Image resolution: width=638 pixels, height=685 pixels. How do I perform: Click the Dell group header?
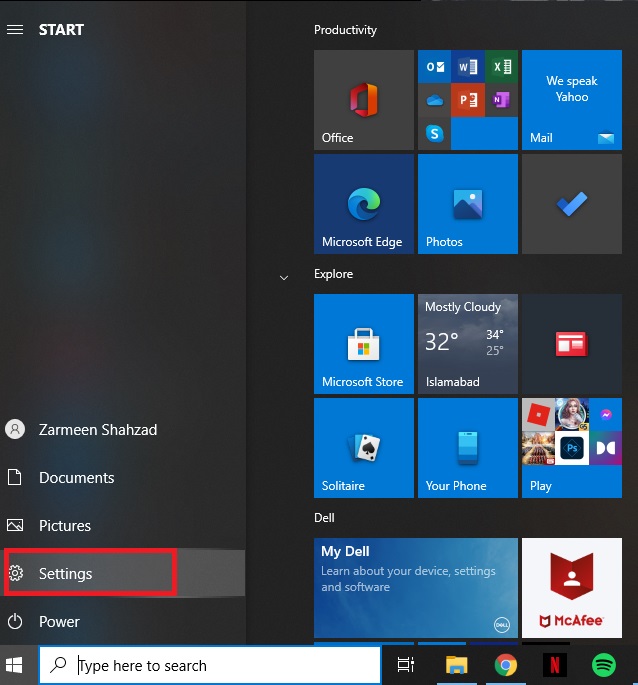(x=324, y=518)
